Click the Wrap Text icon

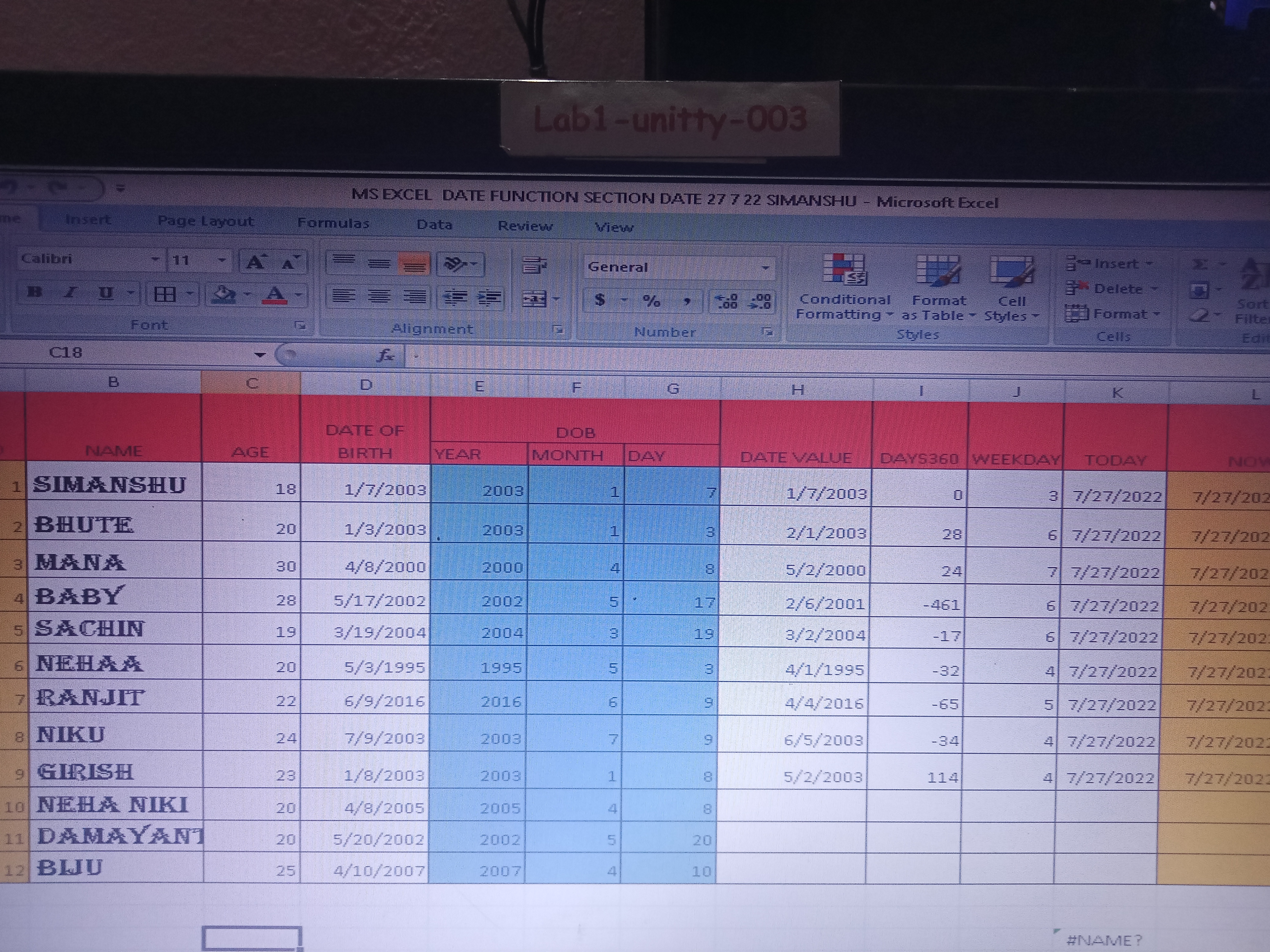click(534, 265)
